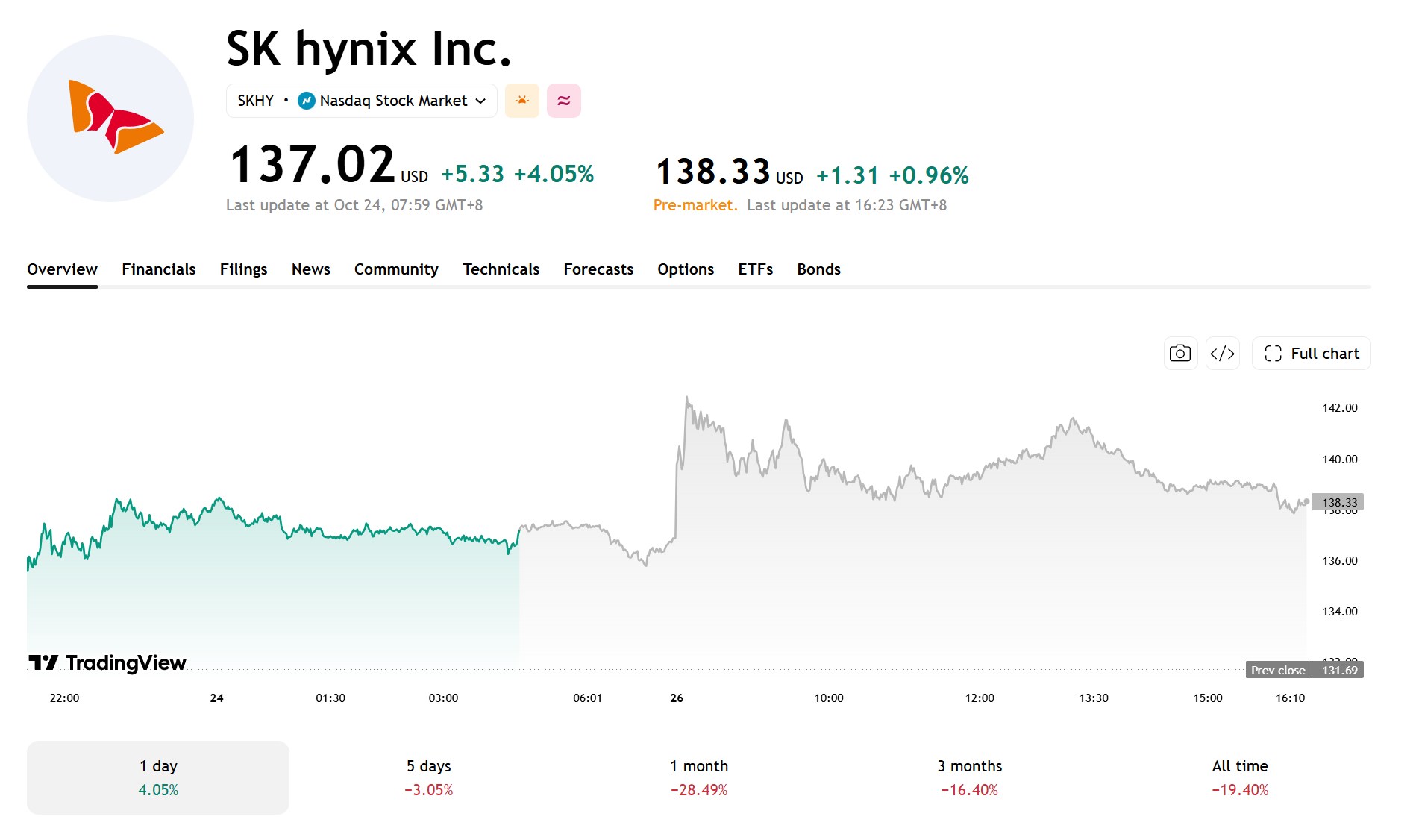1413x840 pixels.
Task: Click the Pre-market label text
Action: tap(695, 205)
